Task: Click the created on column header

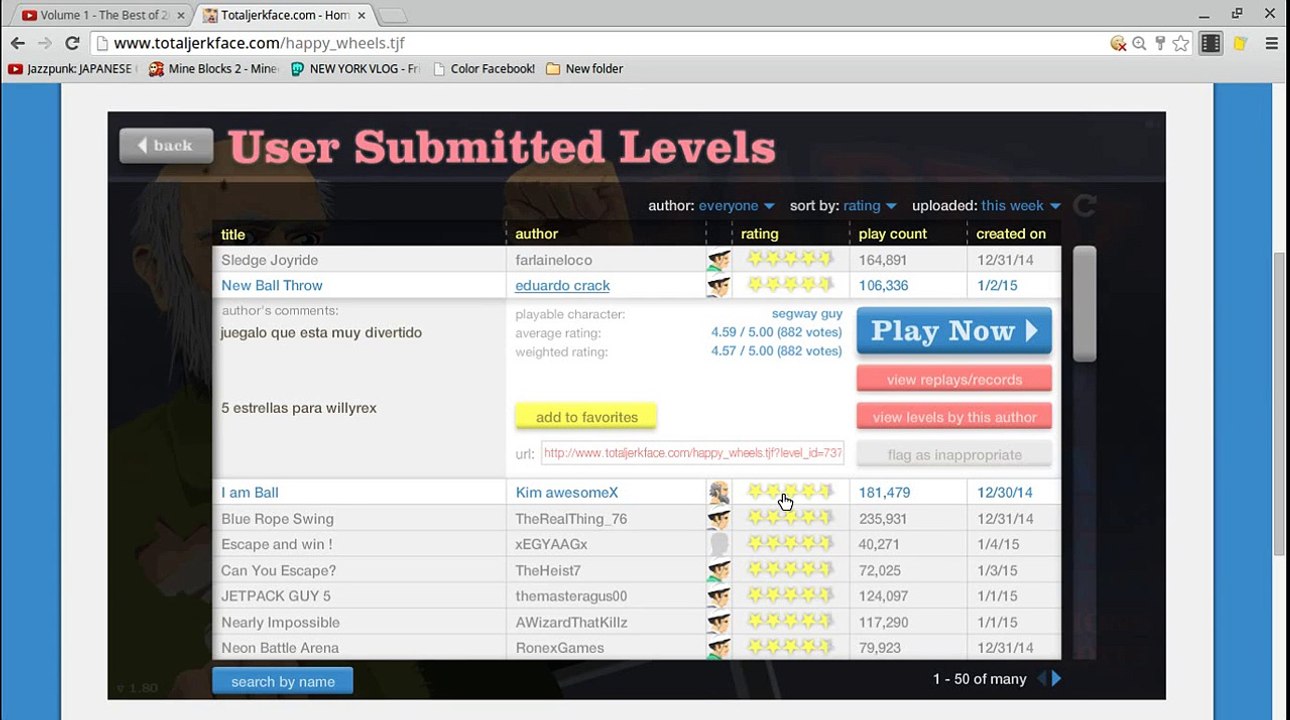Action: (x=1011, y=234)
